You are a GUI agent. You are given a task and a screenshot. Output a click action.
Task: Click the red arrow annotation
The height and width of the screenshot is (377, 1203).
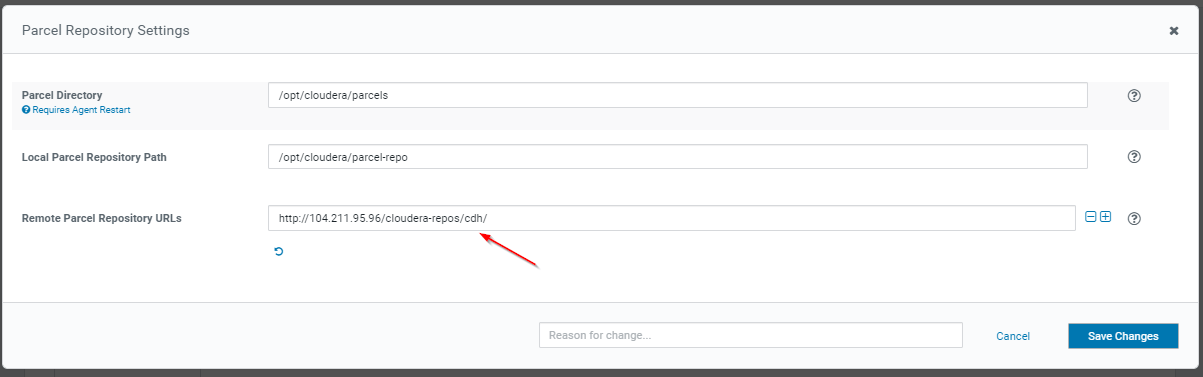click(x=509, y=251)
